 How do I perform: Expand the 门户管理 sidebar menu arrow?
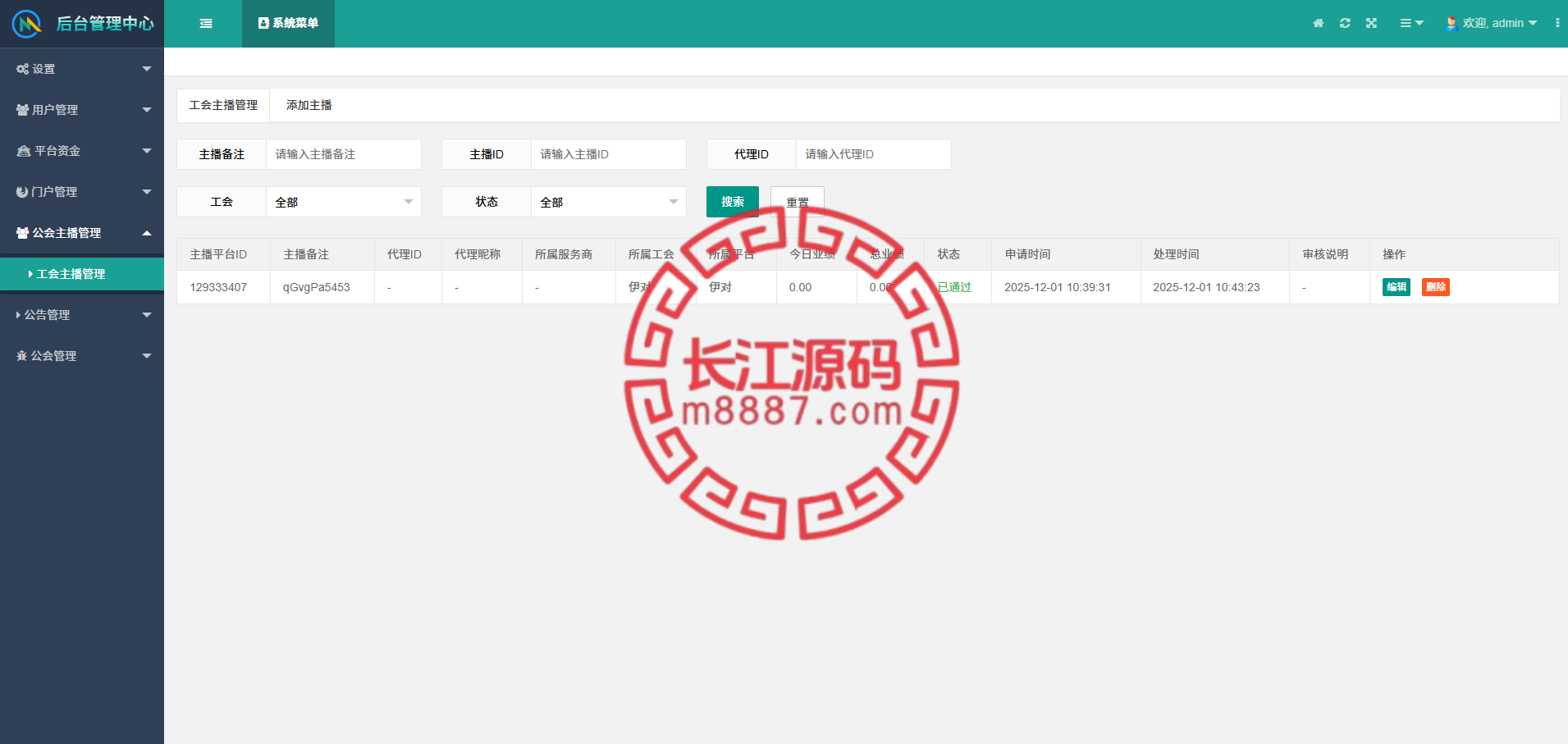[147, 192]
